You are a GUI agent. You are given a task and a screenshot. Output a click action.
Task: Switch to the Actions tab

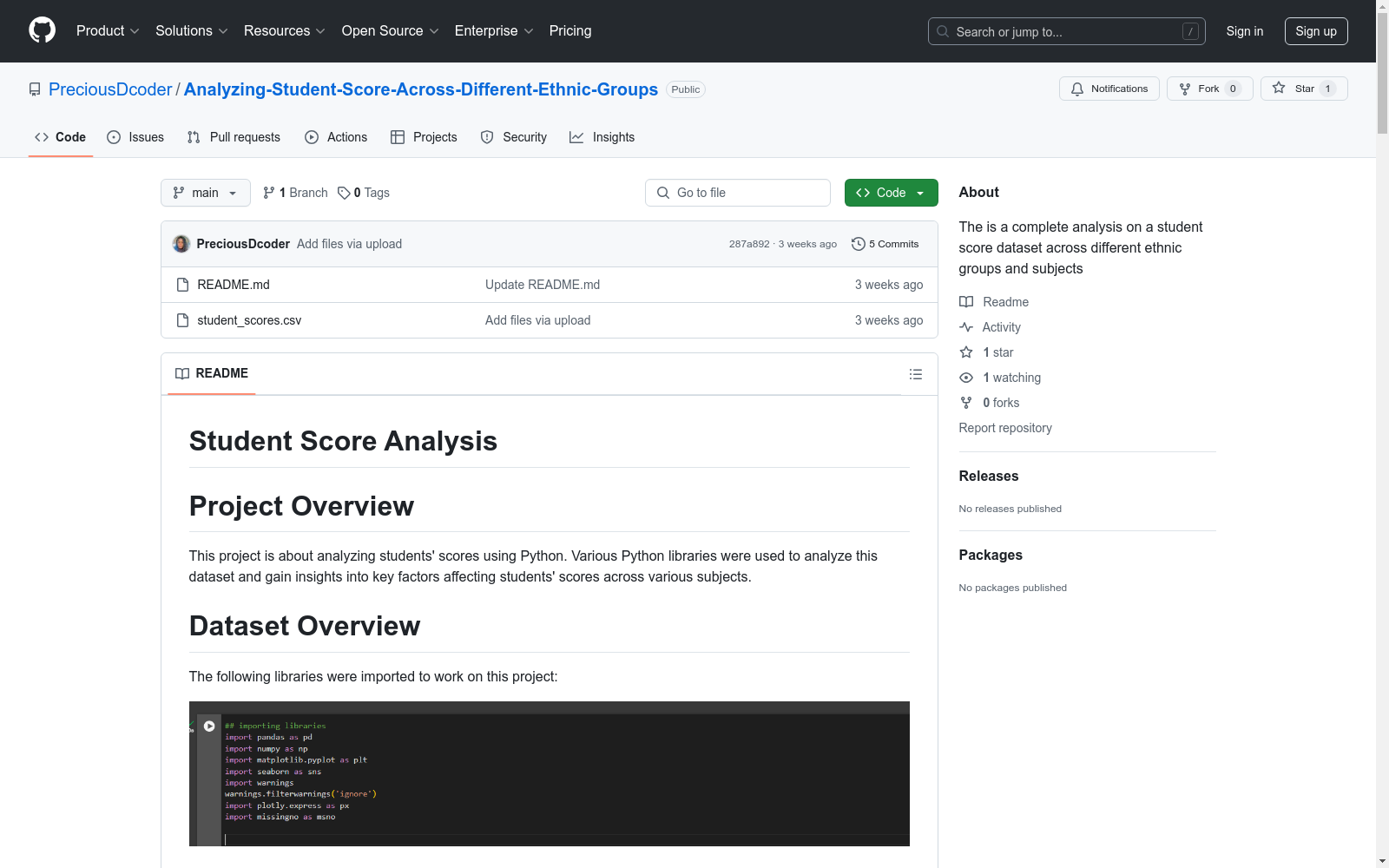click(x=336, y=137)
